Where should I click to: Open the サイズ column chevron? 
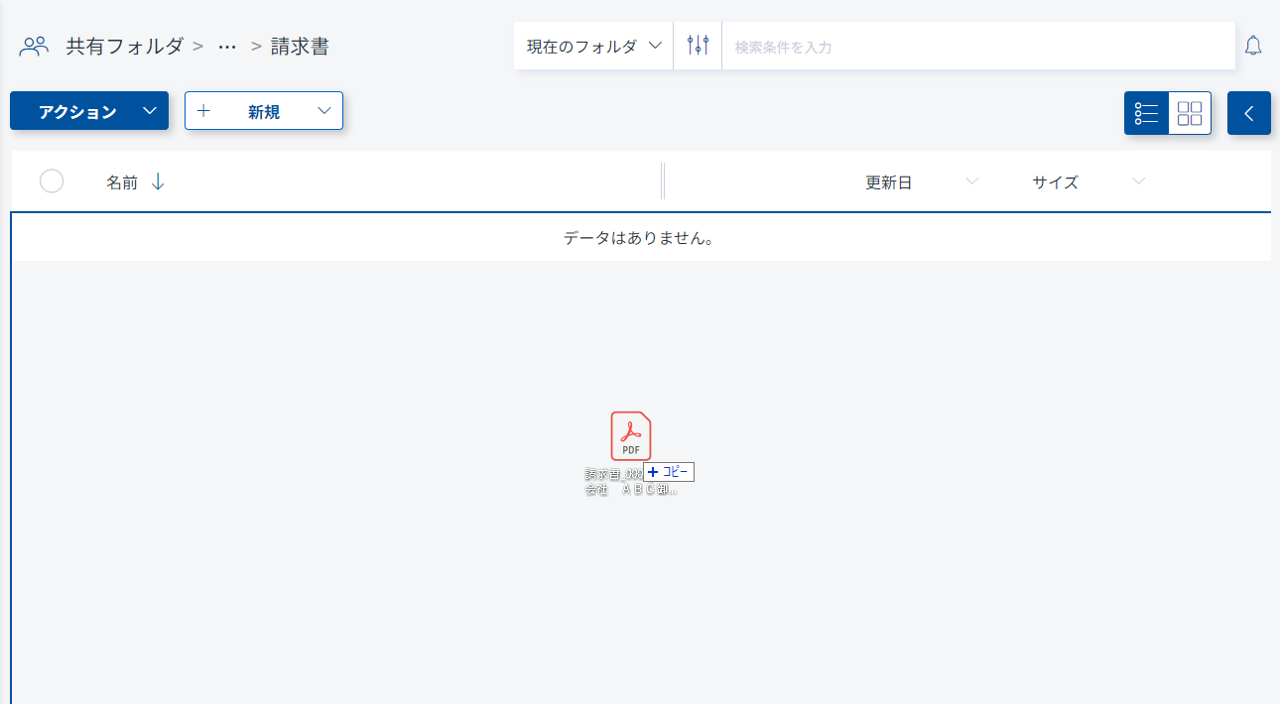tap(1138, 182)
